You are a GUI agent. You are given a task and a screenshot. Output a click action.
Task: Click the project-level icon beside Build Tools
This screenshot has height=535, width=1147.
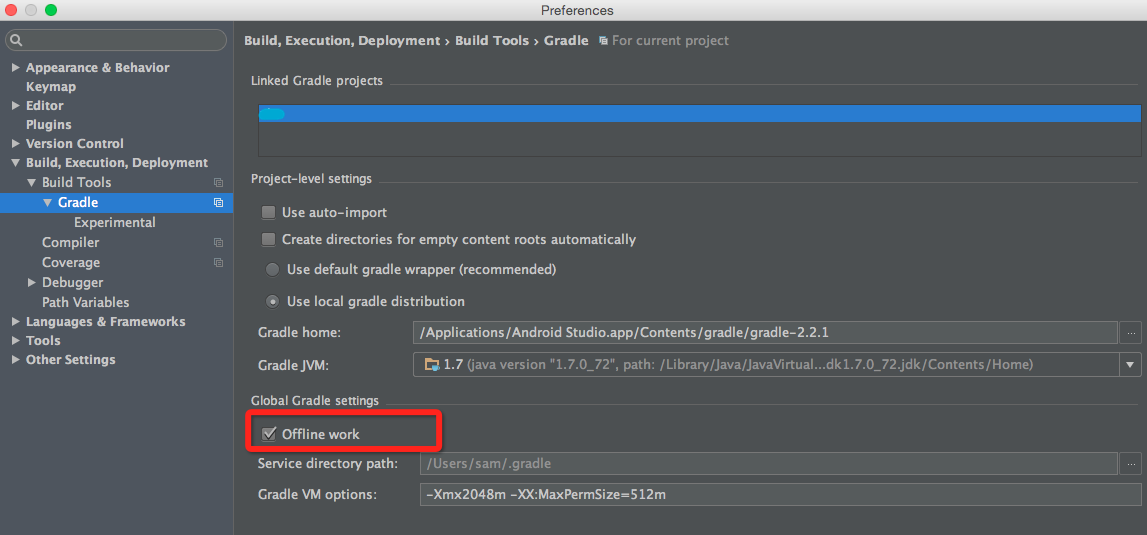coord(218,183)
